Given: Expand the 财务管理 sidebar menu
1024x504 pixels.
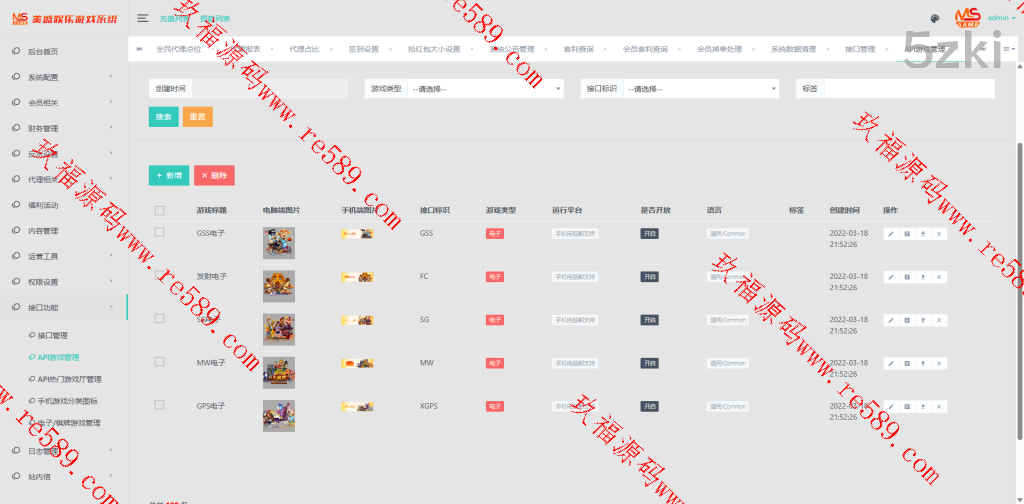Looking at the screenshot, I should 63,129.
